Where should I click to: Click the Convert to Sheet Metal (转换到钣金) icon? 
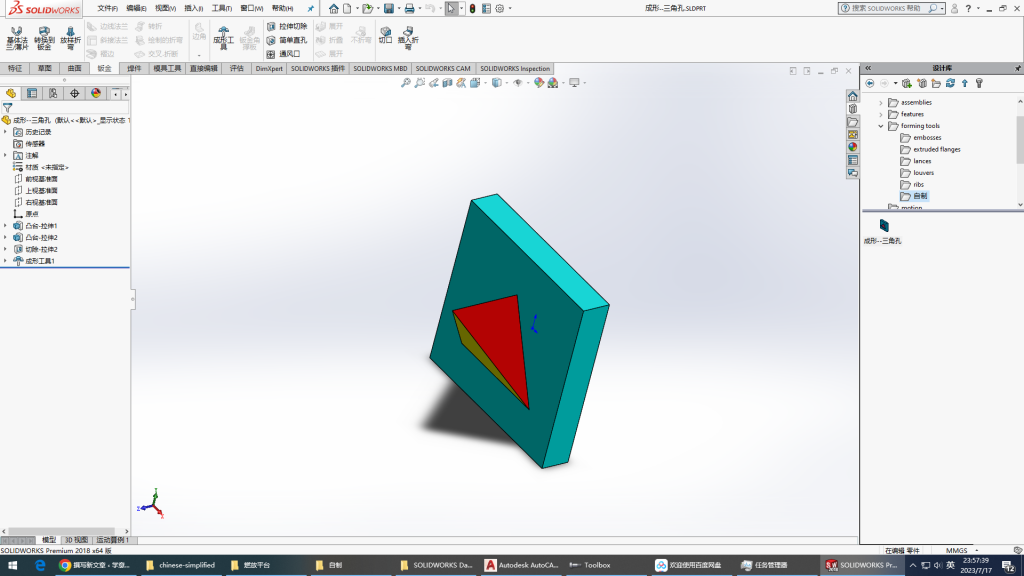44,37
